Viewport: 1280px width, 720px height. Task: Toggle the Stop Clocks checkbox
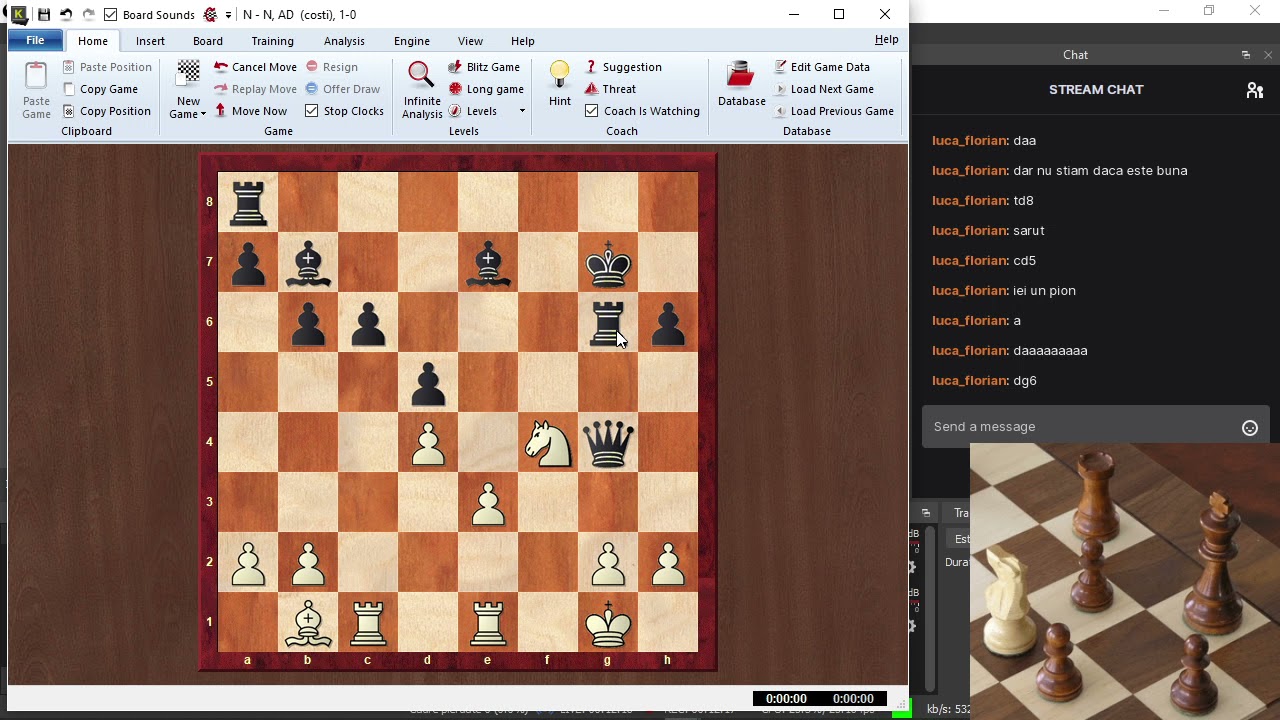(311, 111)
